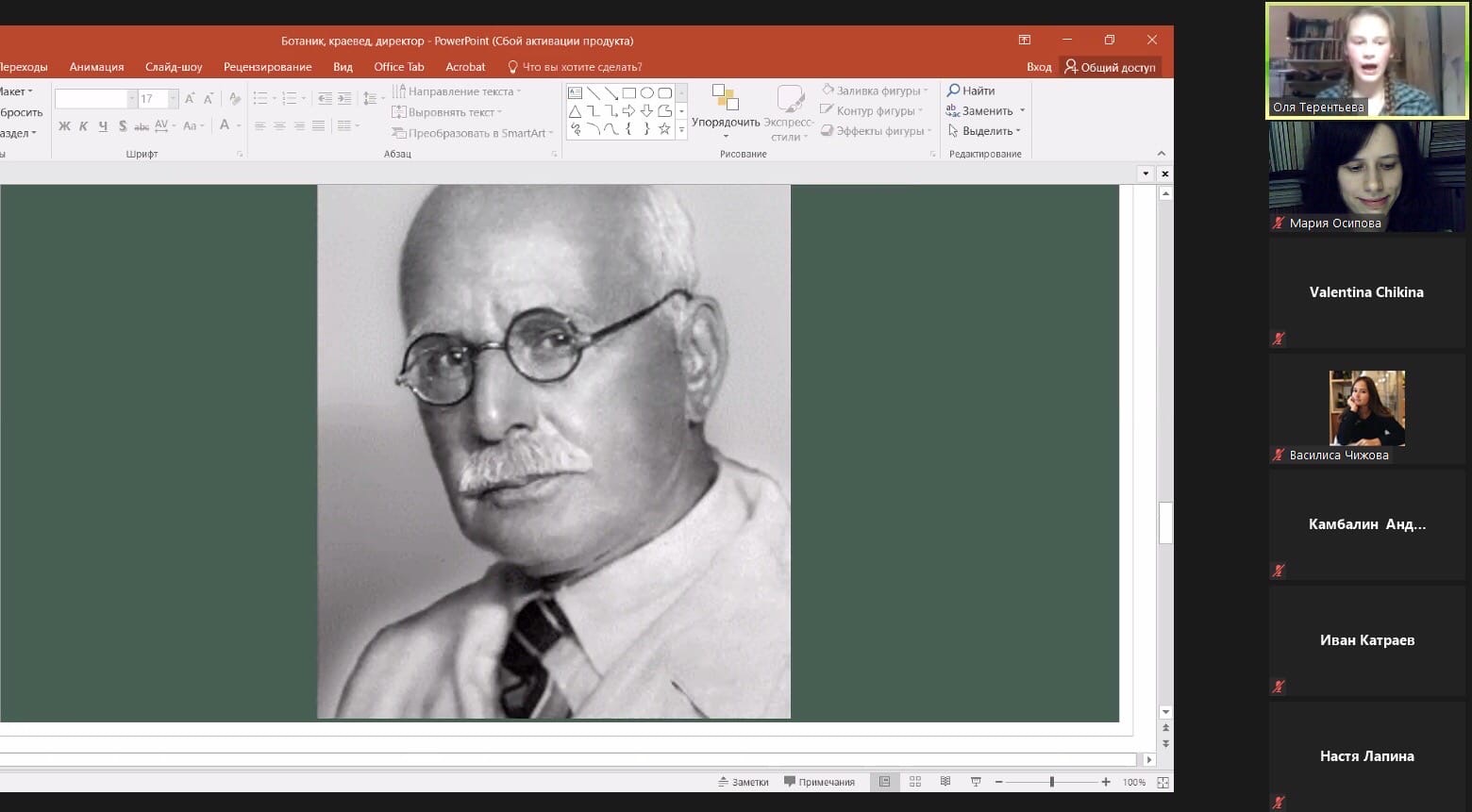
Task: Switch to reading view icon
Action: coord(945,782)
